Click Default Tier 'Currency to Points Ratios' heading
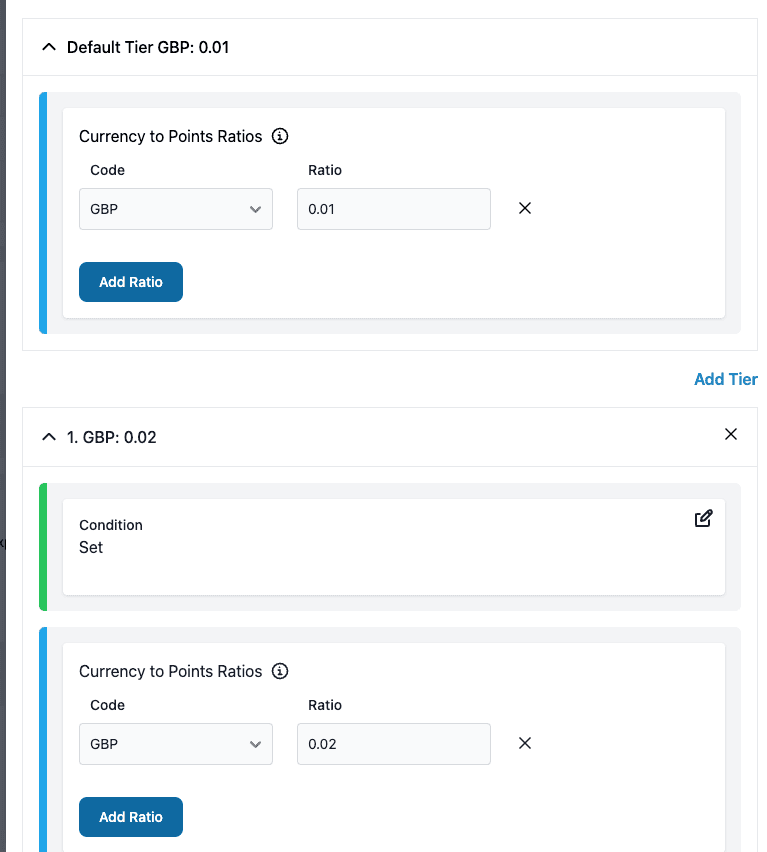Screen dimensions: 767x852 coord(170,136)
